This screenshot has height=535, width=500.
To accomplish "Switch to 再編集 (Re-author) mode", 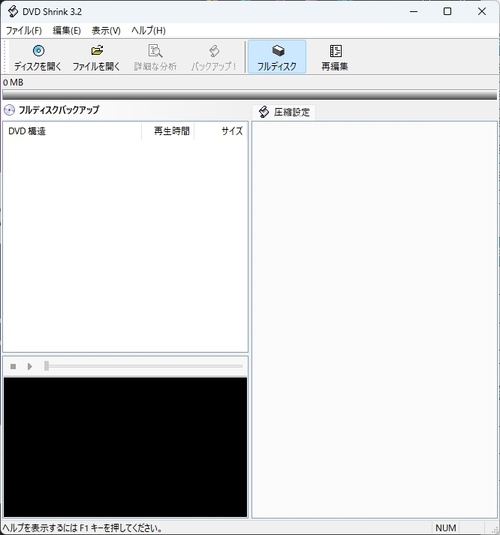I will pyautogui.click(x=335, y=57).
